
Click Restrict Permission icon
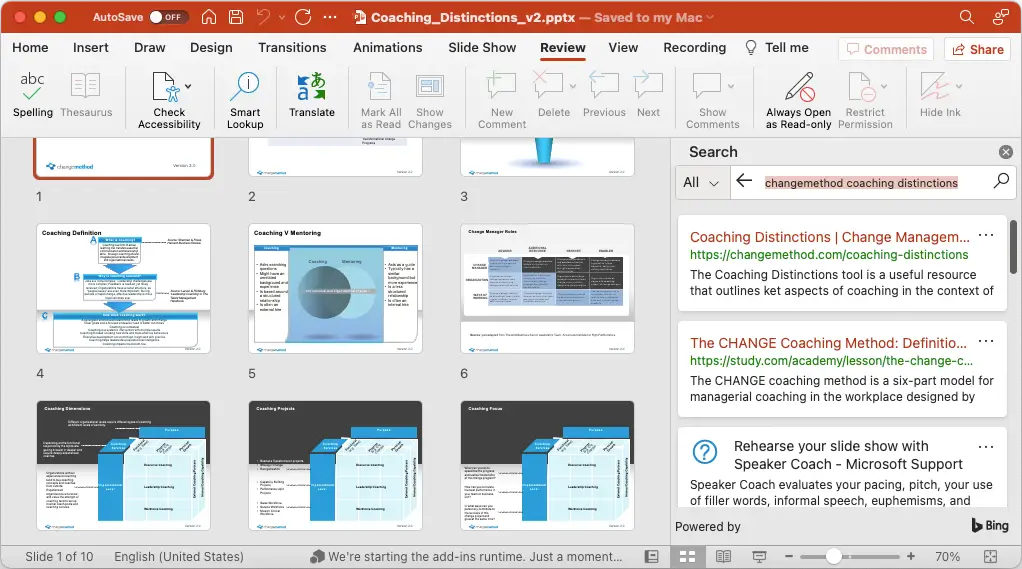point(861,87)
